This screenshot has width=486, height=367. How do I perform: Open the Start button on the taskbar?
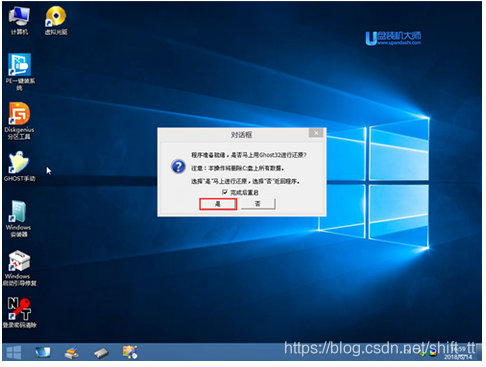tap(14, 352)
